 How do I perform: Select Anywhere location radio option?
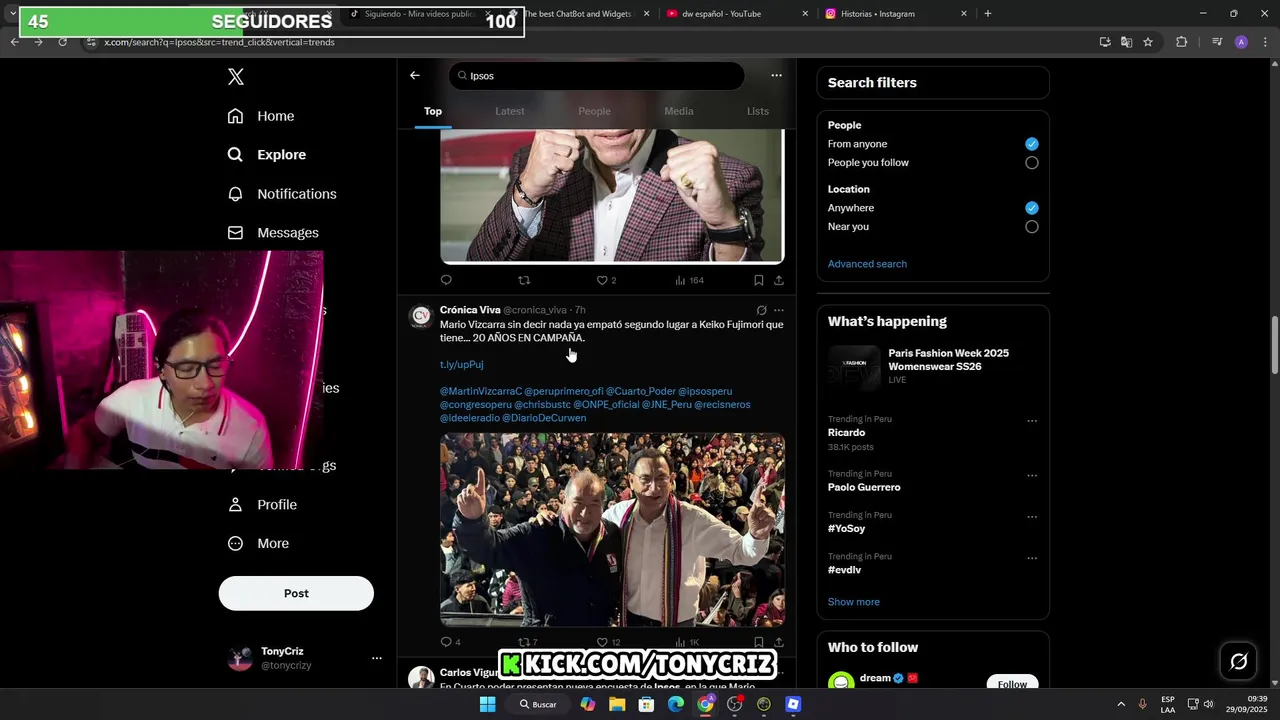[1032, 208]
